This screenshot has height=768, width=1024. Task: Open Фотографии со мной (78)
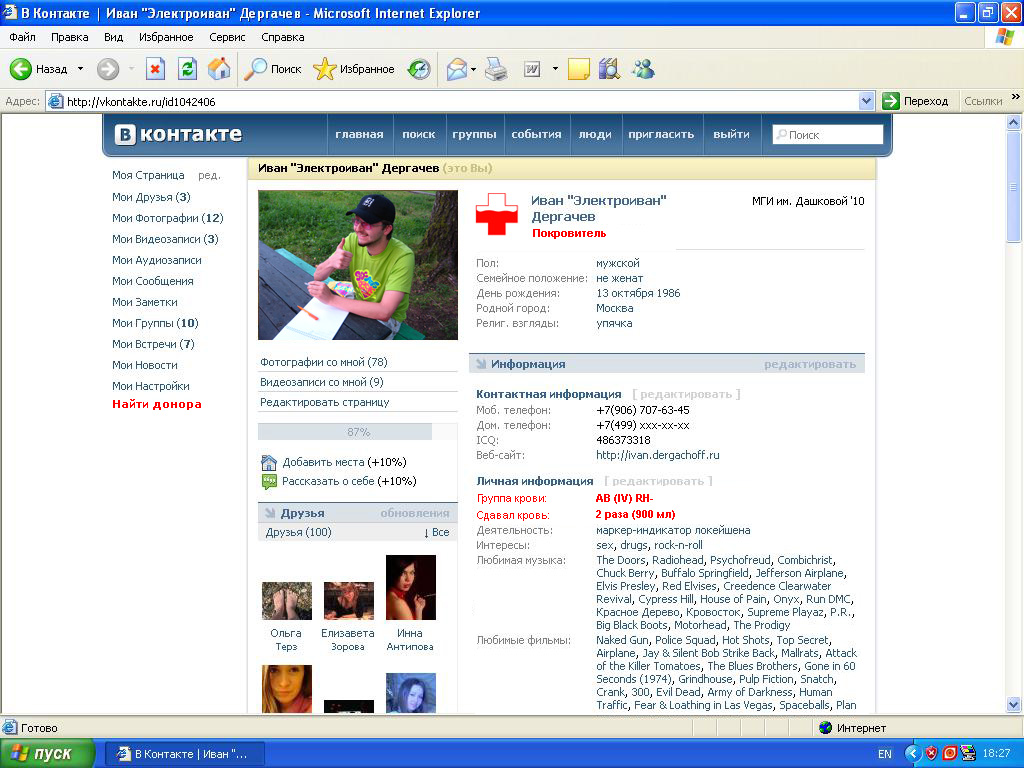click(x=324, y=362)
